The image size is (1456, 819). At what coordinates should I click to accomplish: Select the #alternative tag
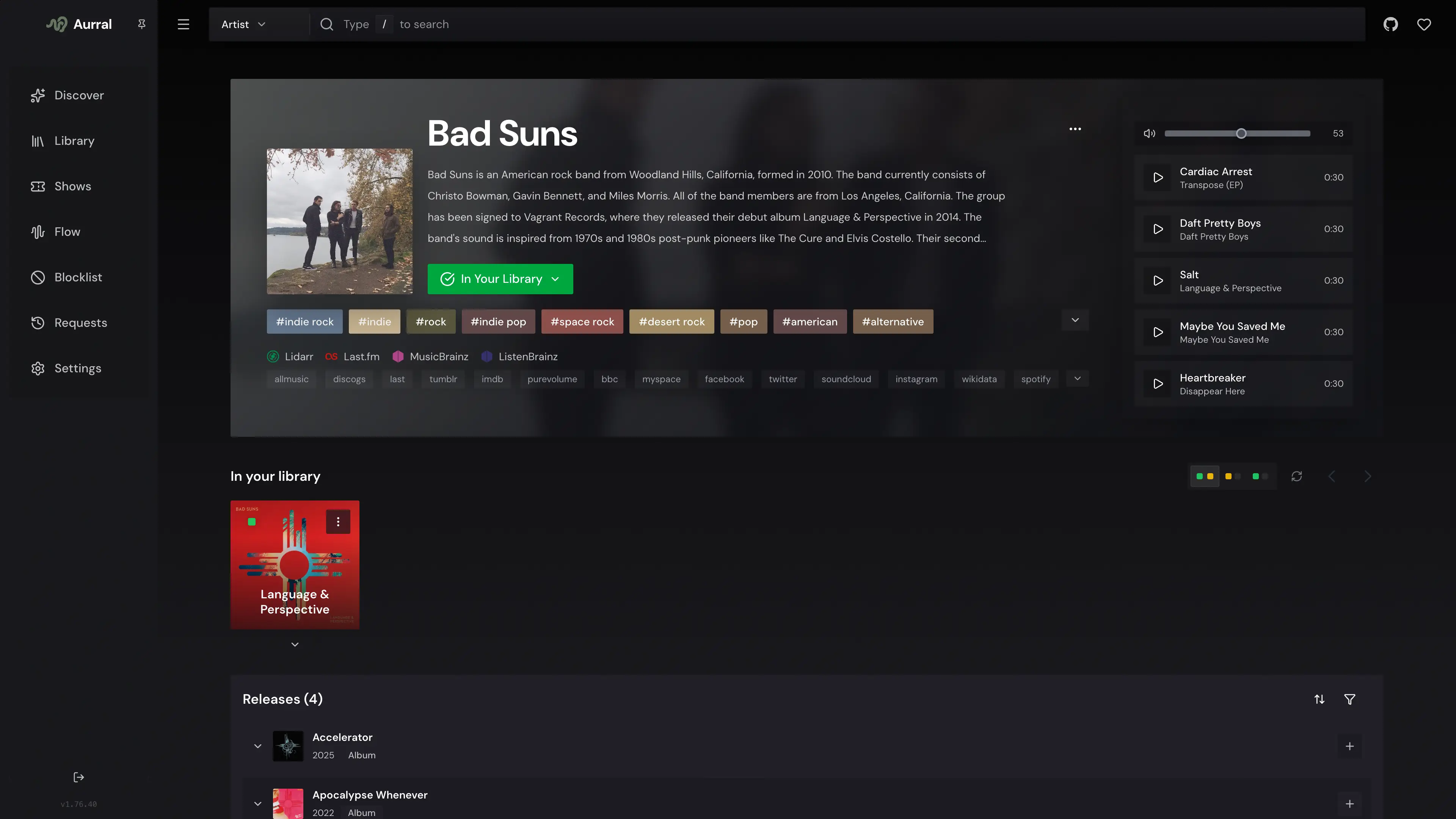tap(893, 322)
